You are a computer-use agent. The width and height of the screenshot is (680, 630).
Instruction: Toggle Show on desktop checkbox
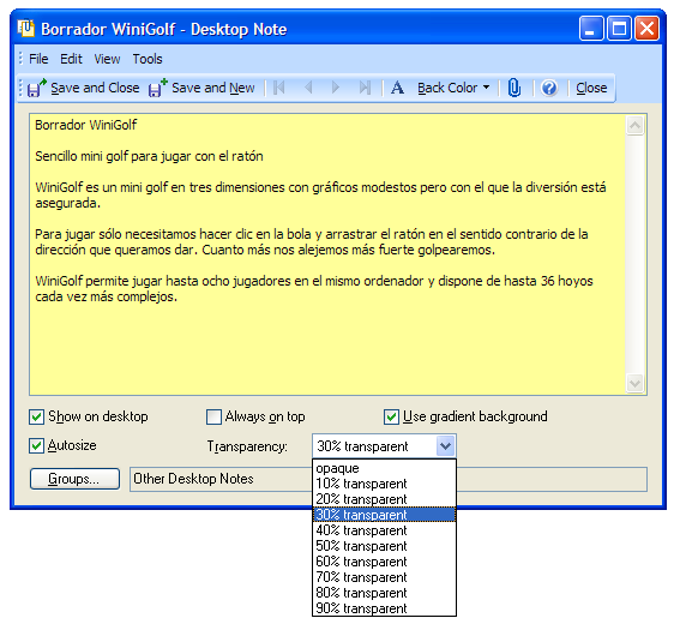click(x=36, y=417)
